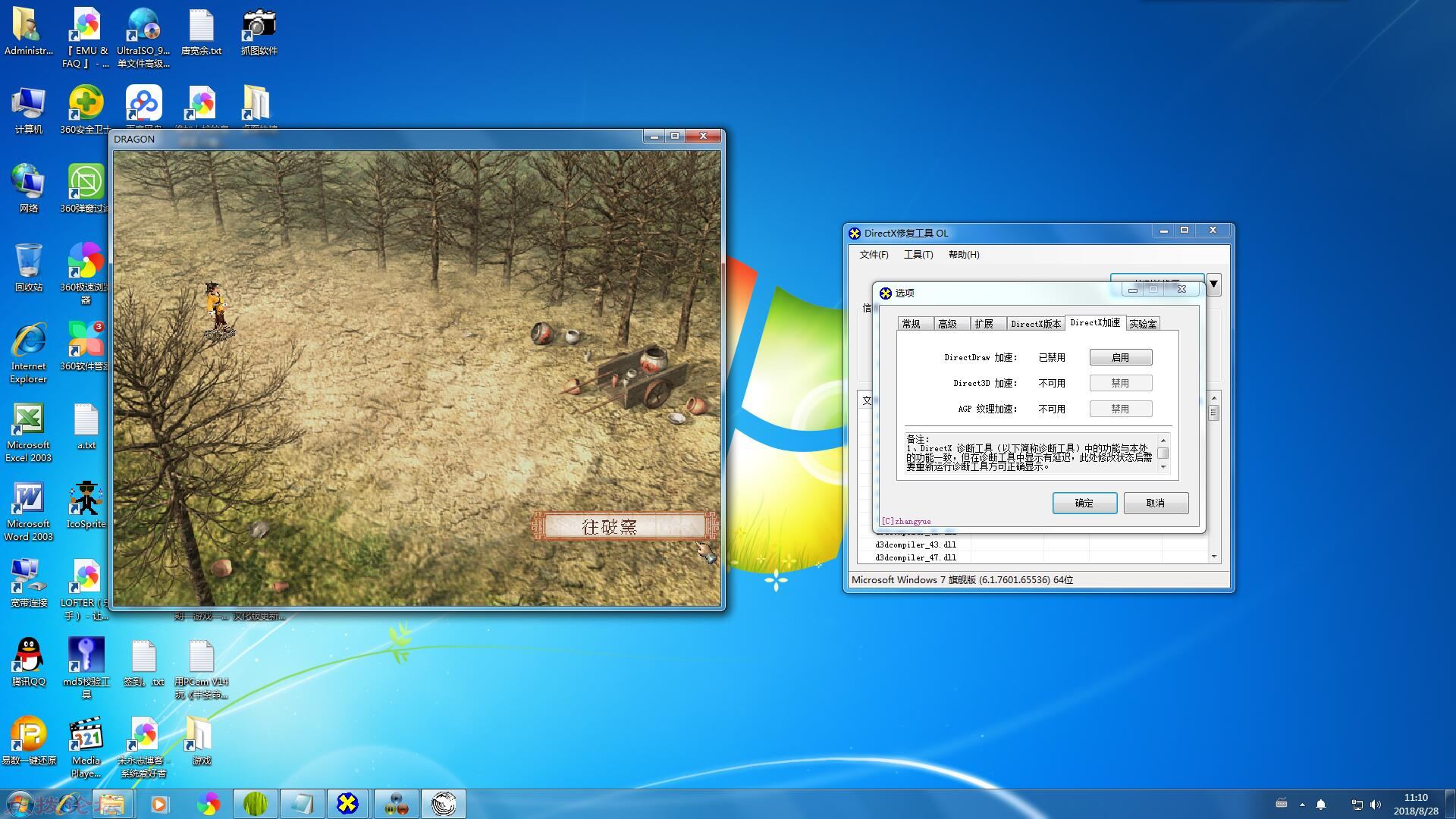Image resolution: width=1456 pixels, height=819 pixels.
Task: Open the colorful 360 browser taskbar icon
Action: (208, 804)
